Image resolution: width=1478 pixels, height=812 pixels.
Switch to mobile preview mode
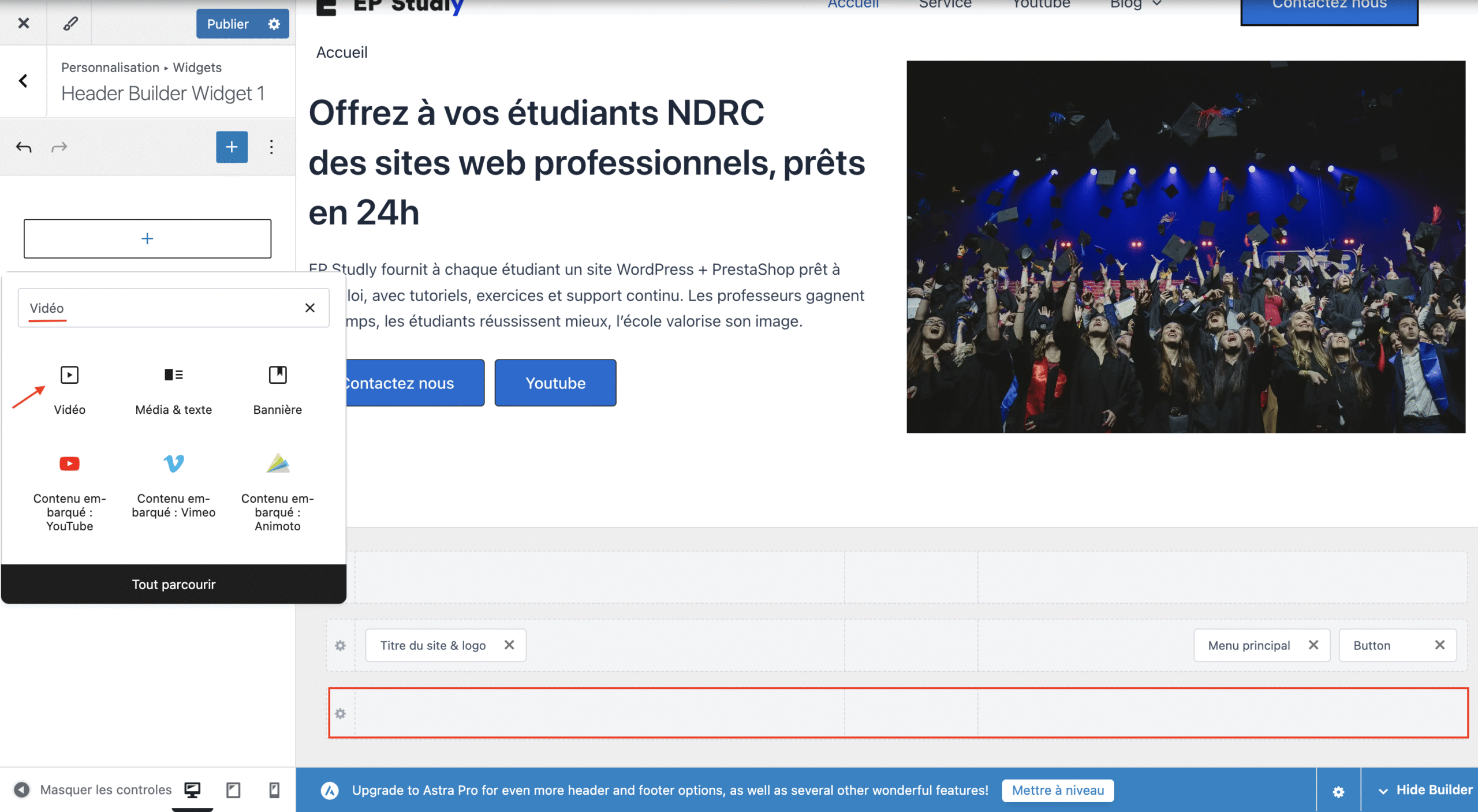(x=274, y=789)
